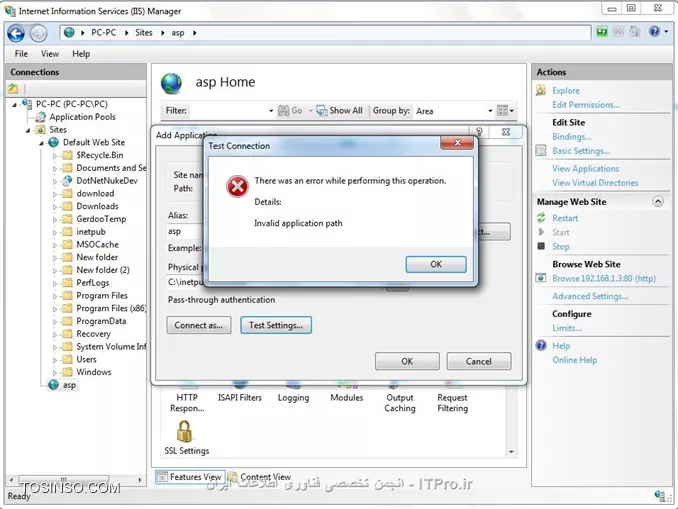Click the View Virtual Directories link
678x509 pixels.
[x=595, y=183]
